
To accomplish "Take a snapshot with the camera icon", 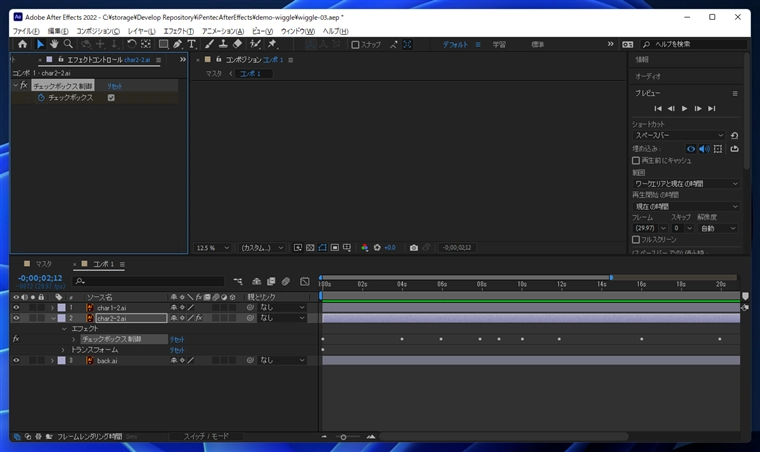I will 413,248.
